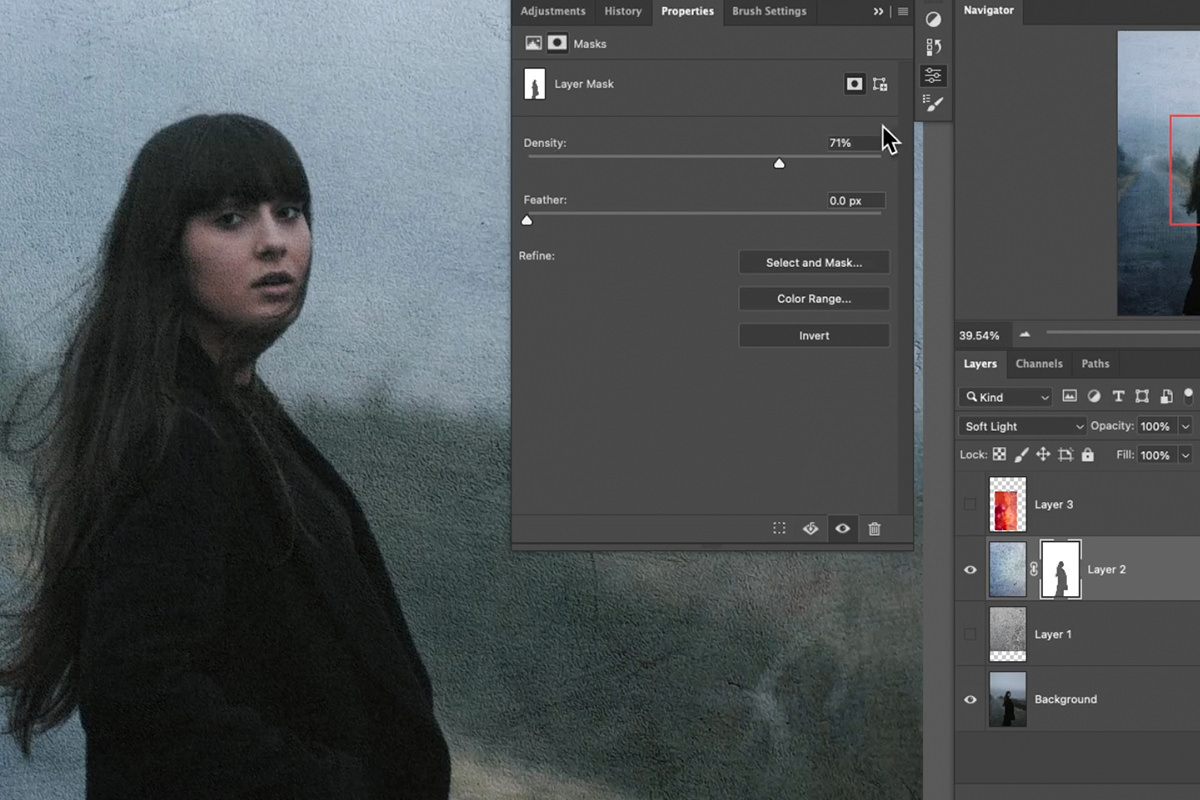The image size is (1200, 800).
Task: Open the Kind filter dropdown
Action: 1005,397
